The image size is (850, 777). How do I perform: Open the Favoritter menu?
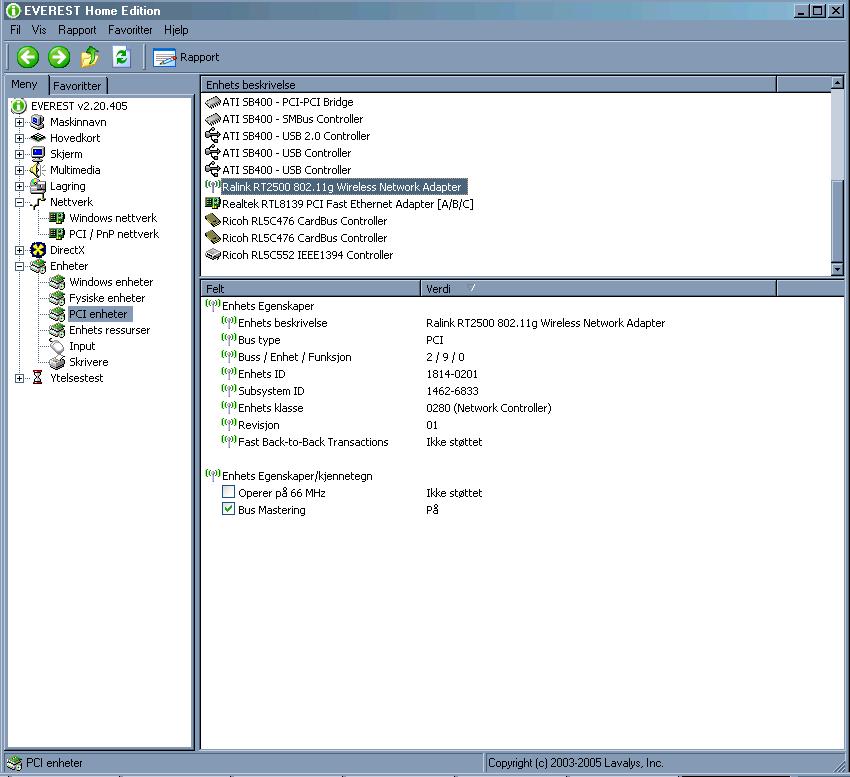pyautogui.click(x=130, y=30)
